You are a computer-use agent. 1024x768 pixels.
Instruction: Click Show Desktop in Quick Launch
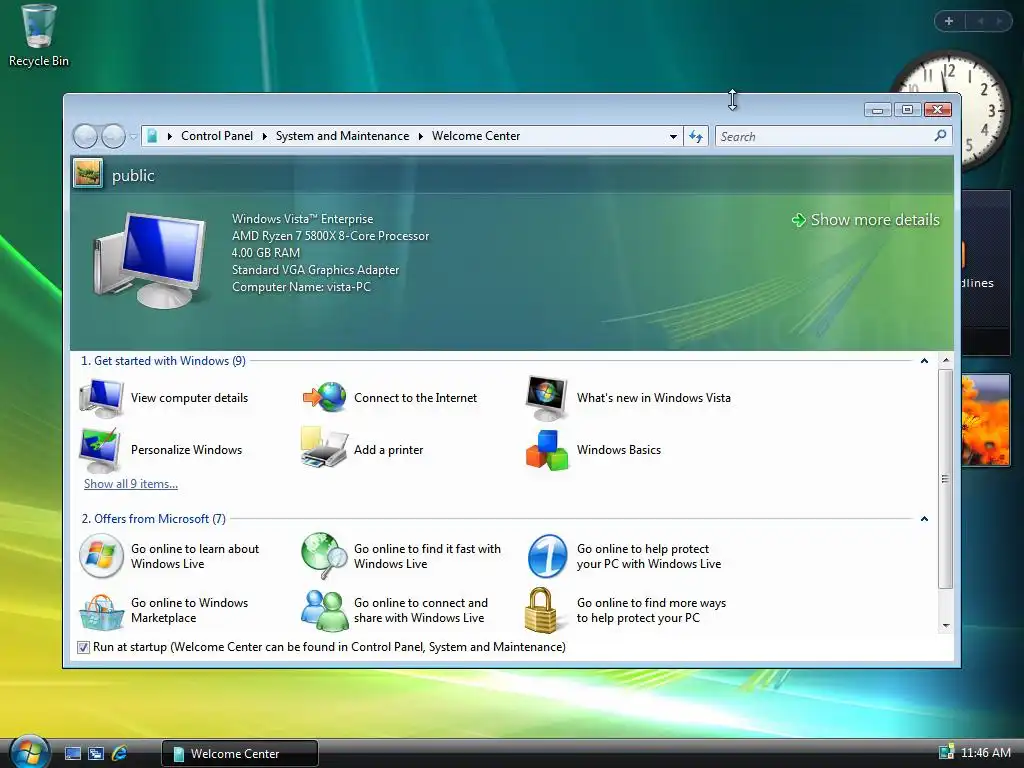pos(73,754)
